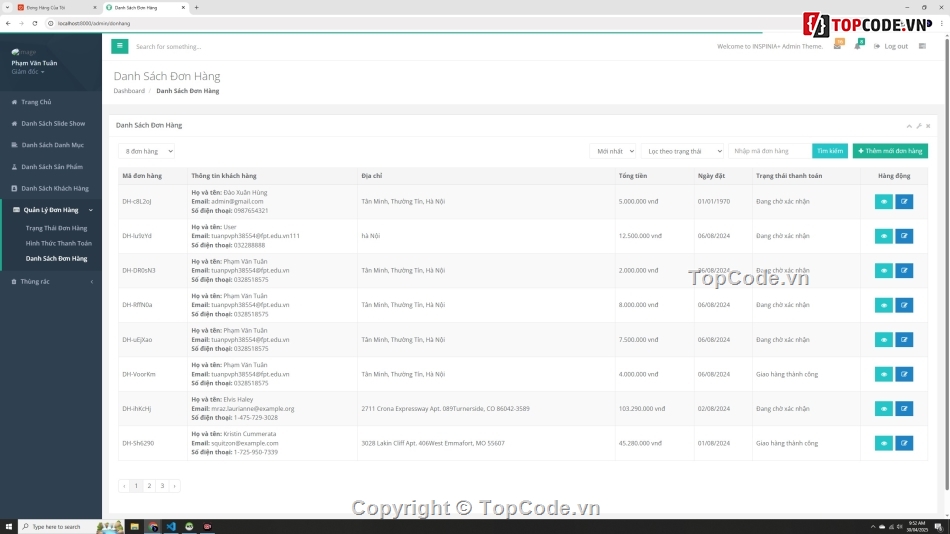Open File Explorer from the taskbar
The image size is (950, 534).
(135, 526)
